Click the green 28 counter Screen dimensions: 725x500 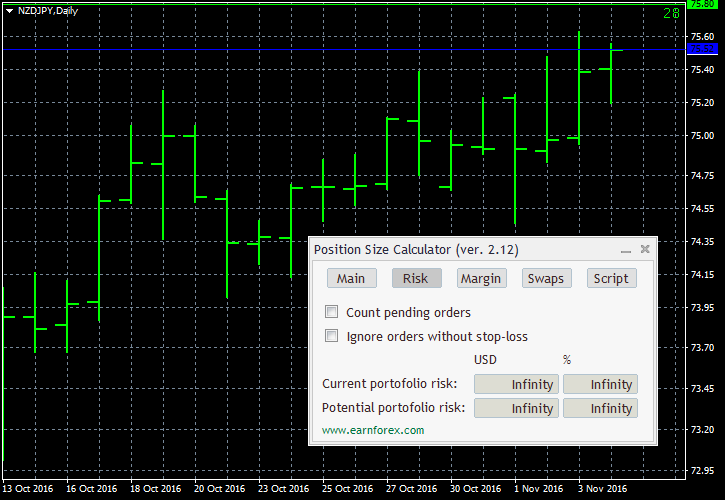pos(671,13)
